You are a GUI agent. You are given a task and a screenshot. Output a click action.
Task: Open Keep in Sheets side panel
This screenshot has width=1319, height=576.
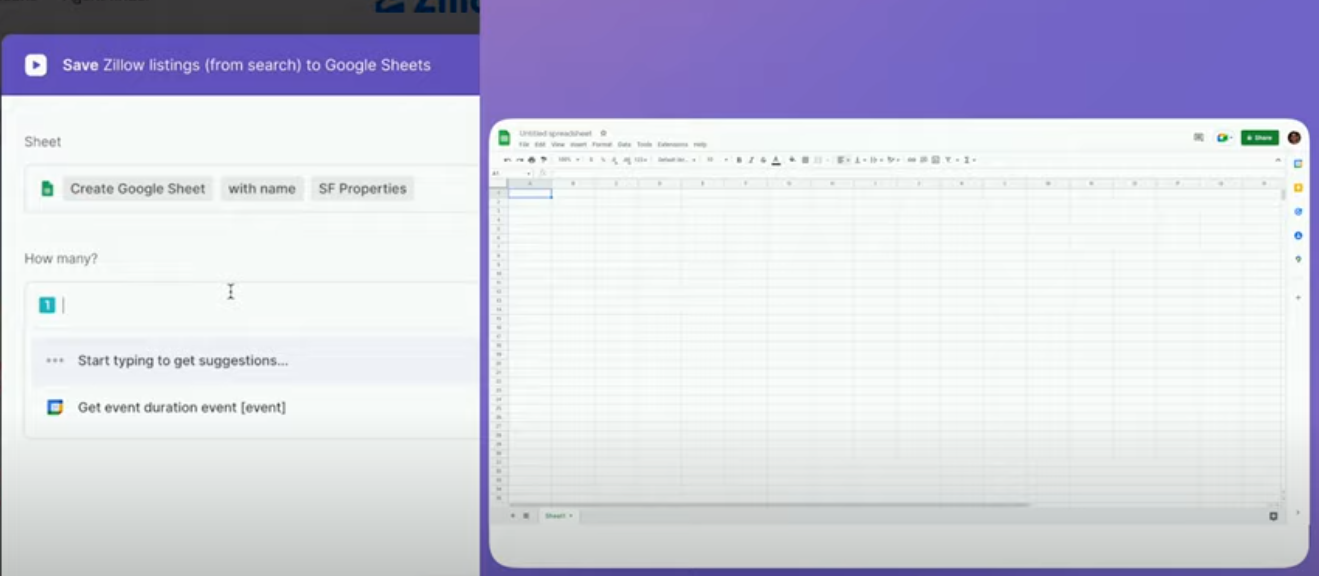pyautogui.click(x=1298, y=188)
